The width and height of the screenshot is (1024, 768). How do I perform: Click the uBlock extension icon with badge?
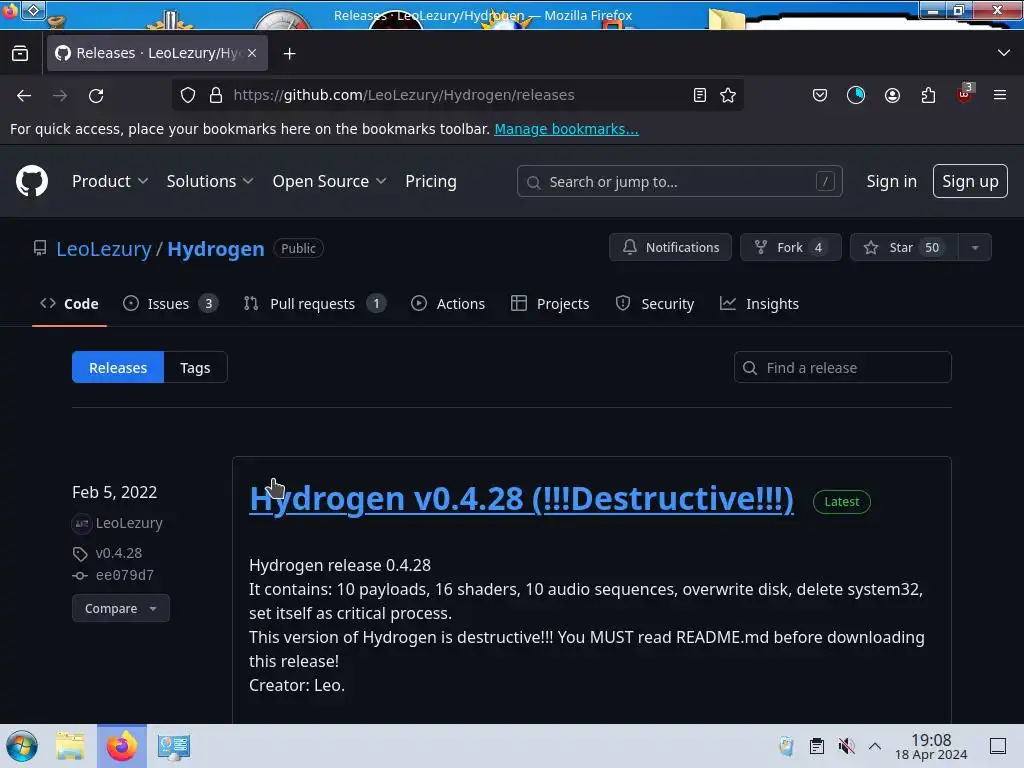[965, 94]
